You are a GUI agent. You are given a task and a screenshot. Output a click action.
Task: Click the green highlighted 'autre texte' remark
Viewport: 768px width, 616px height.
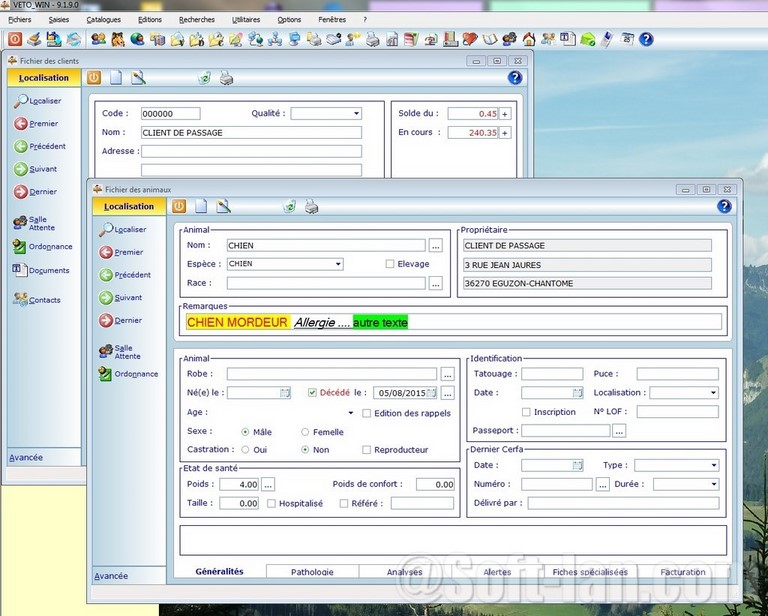pyautogui.click(x=380, y=322)
